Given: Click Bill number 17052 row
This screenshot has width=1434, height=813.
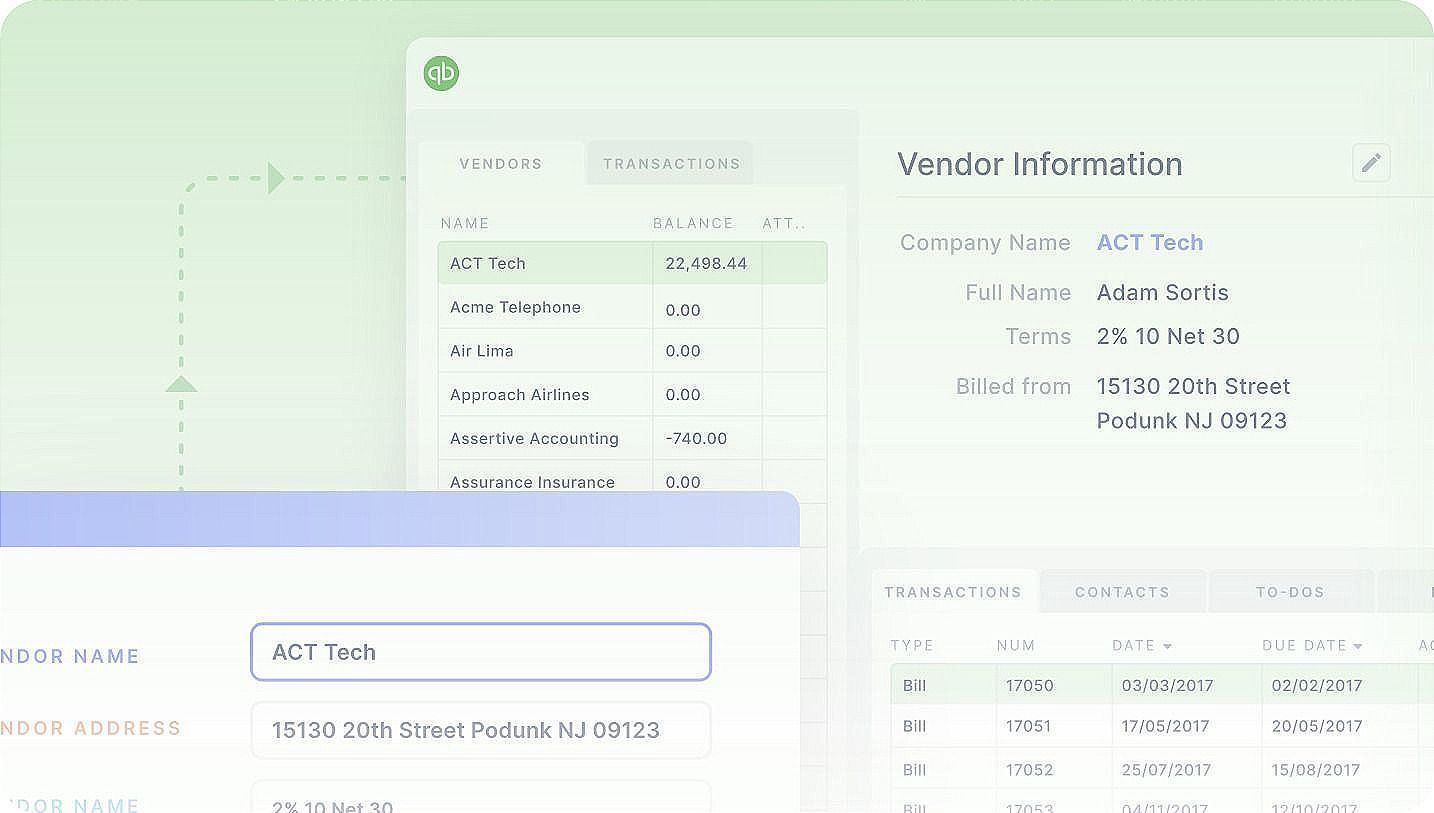Looking at the screenshot, I should 1100,769.
